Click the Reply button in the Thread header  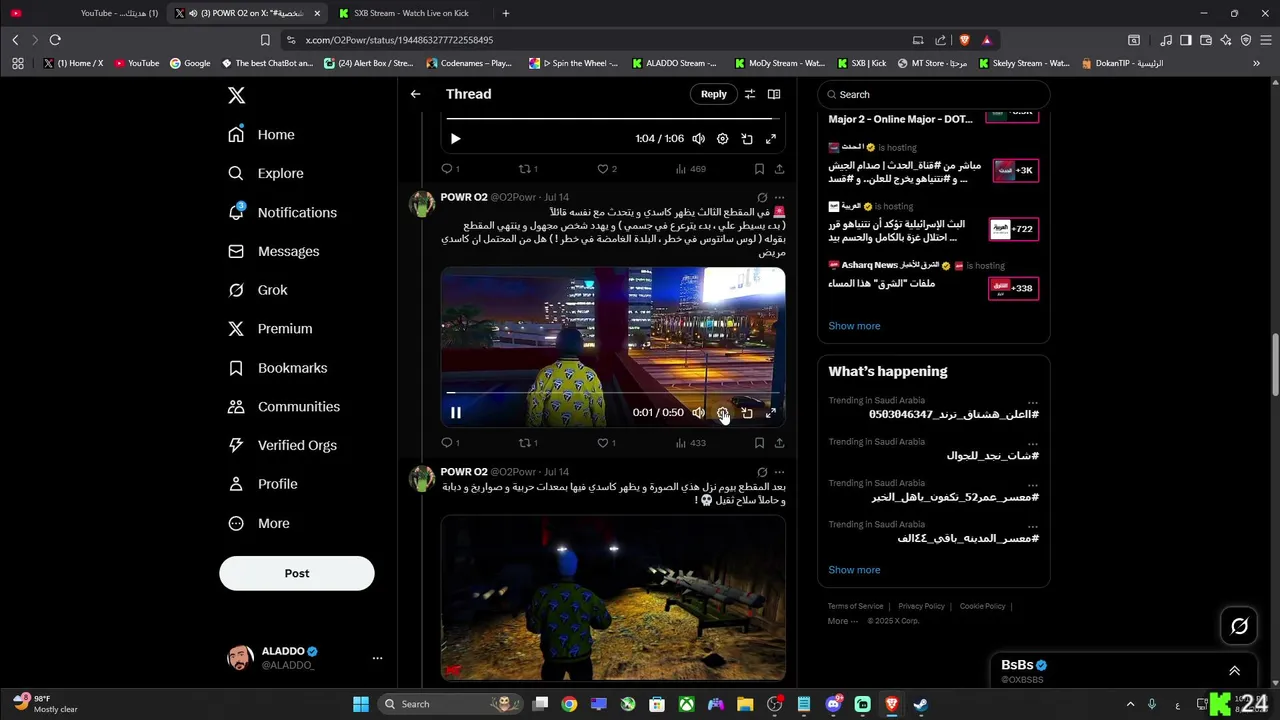[x=714, y=94]
